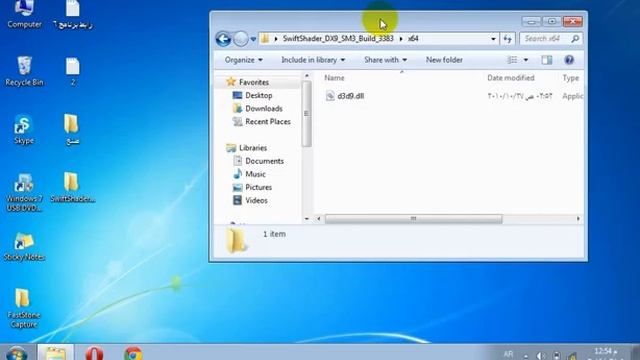Sort files by the Type column header
Viewport: 640px width, 360px height.
tap(570, 78)
